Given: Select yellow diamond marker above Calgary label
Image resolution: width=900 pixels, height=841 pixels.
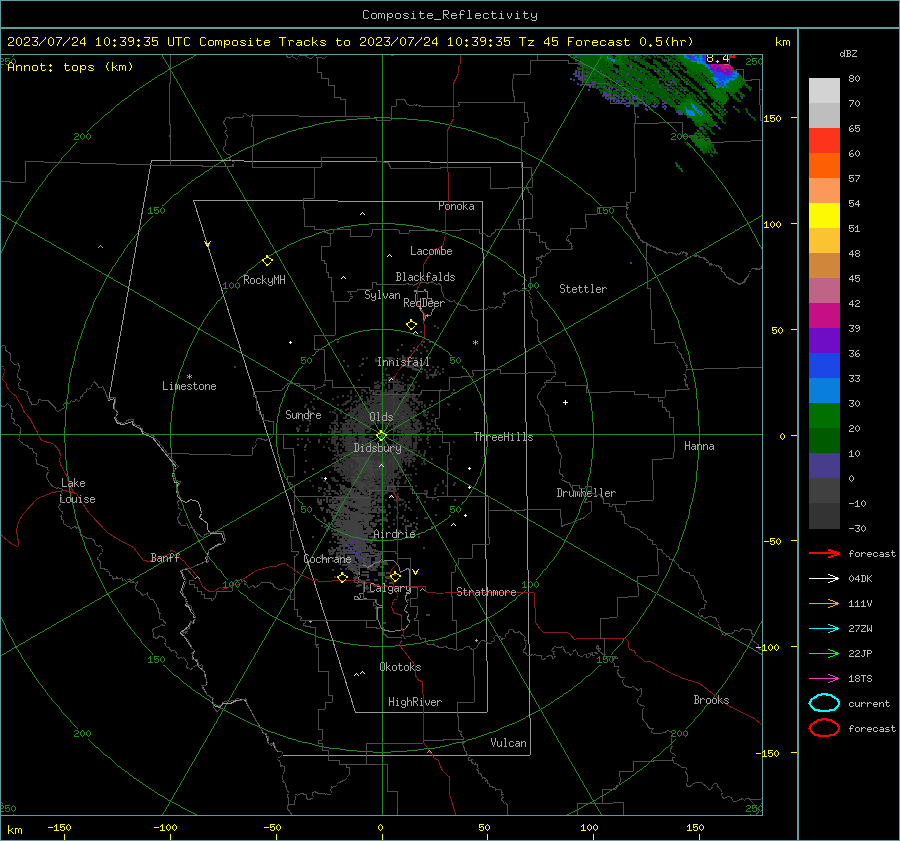Looking at the screenshot, I should pos(395,576).
